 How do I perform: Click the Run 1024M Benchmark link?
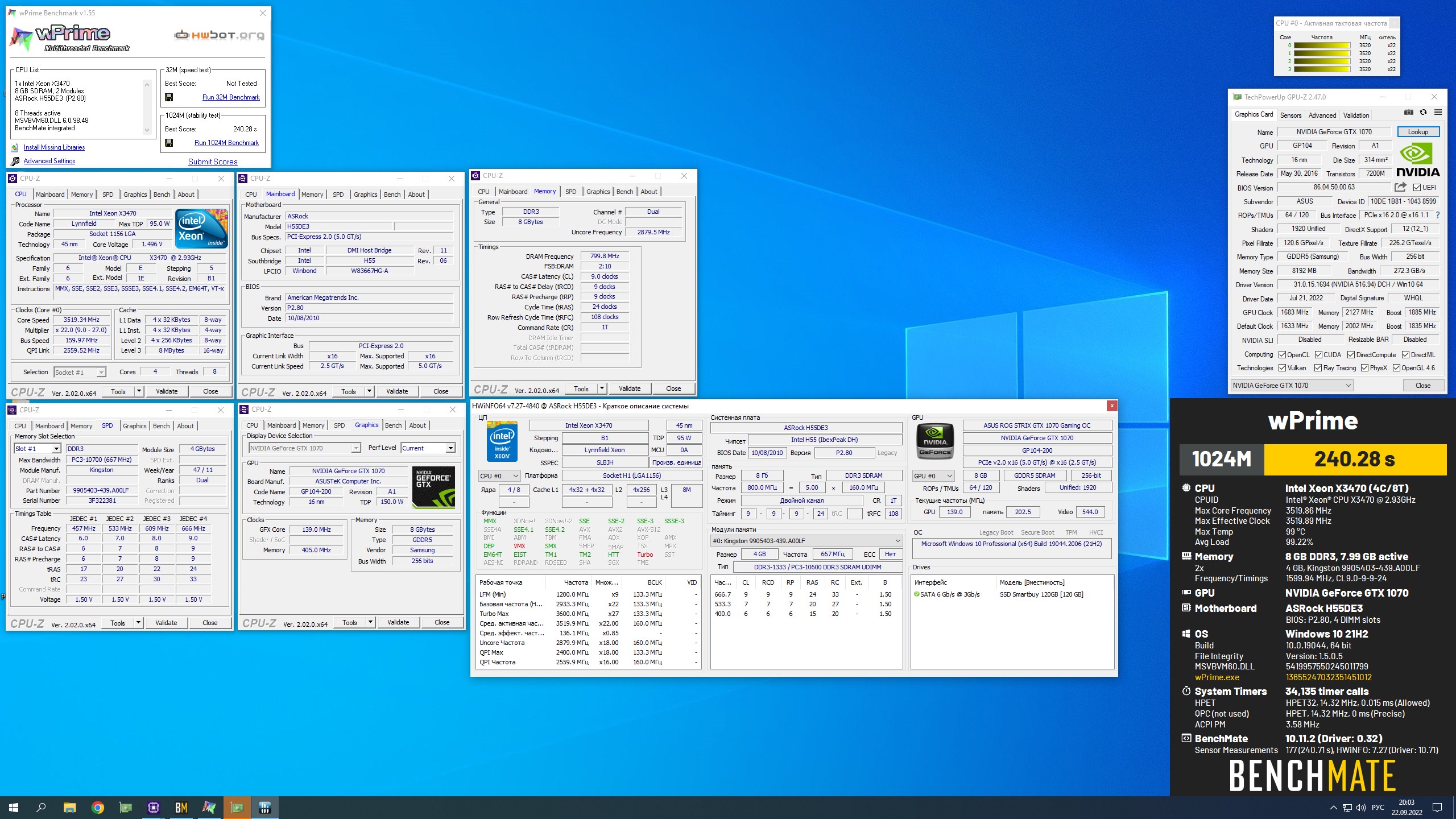[226, 143]
